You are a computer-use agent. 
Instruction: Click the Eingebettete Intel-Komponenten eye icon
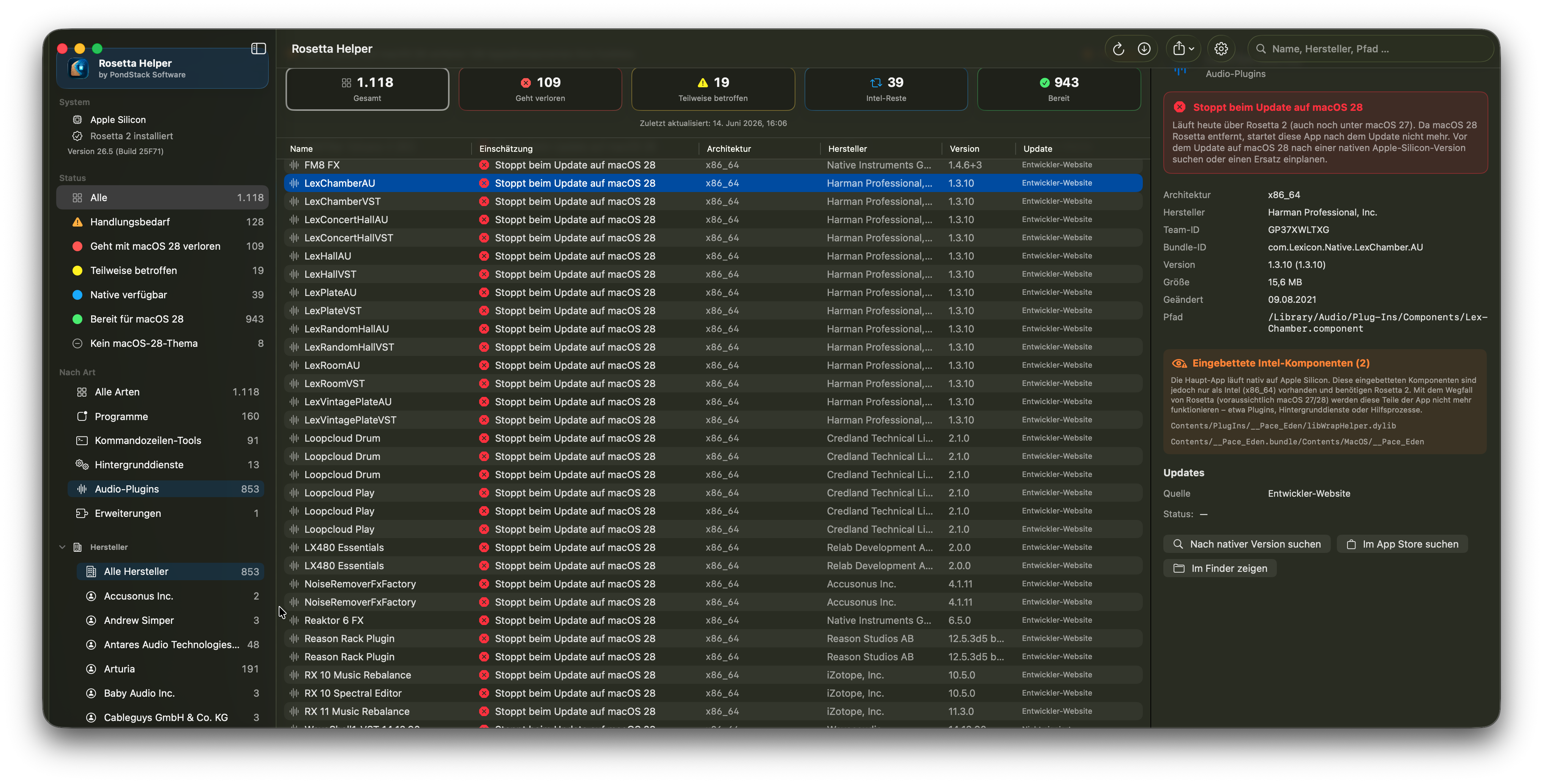[1179, 363]
